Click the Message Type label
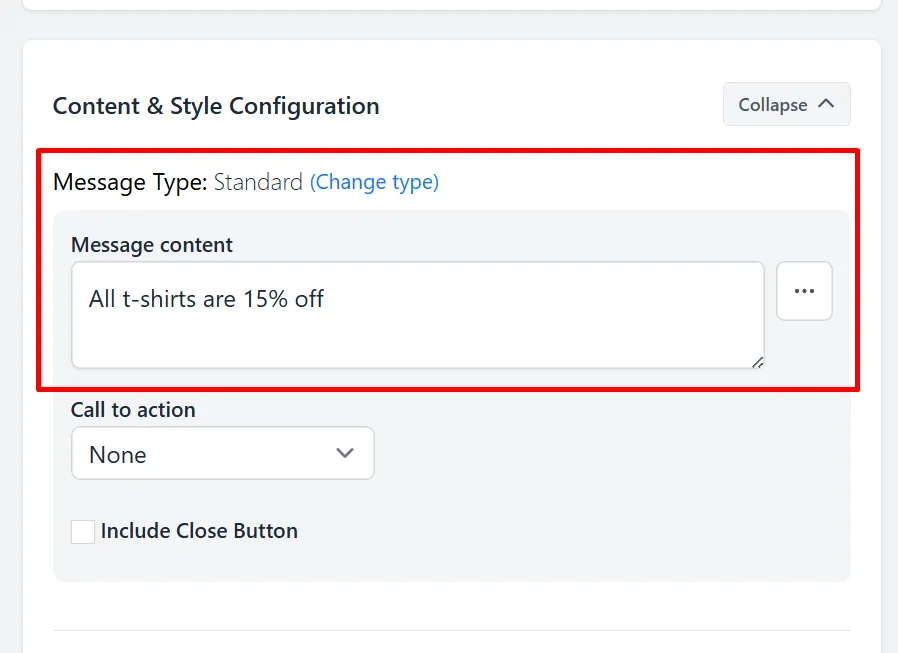 click(130, 182)
